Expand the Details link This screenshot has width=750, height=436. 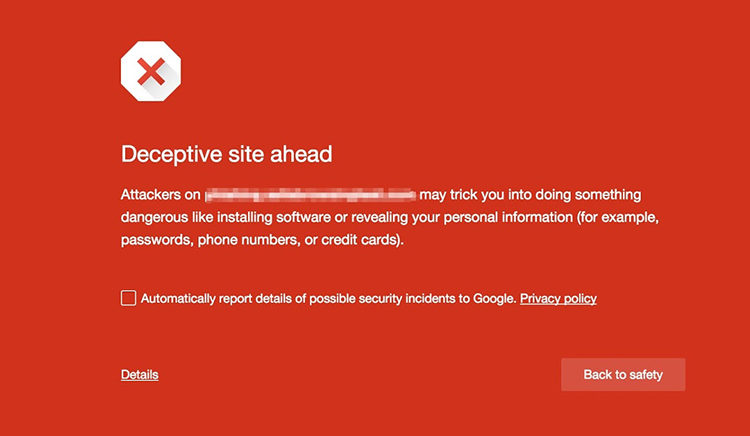pyautogui.click(x=139, y=374)
